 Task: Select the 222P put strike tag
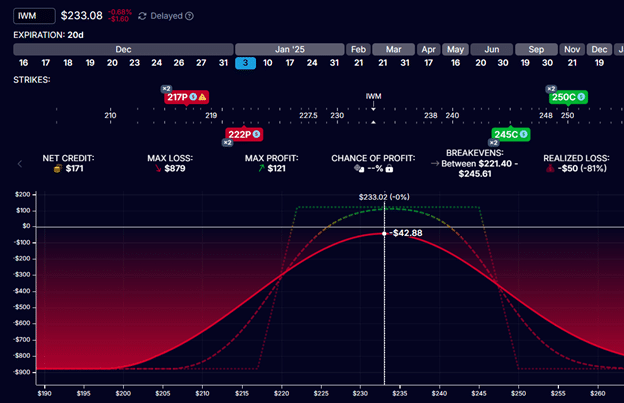point(244,134)
